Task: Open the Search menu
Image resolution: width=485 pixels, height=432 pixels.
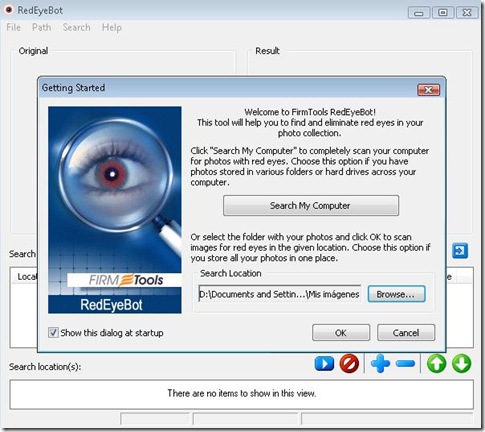Action: 76,27
